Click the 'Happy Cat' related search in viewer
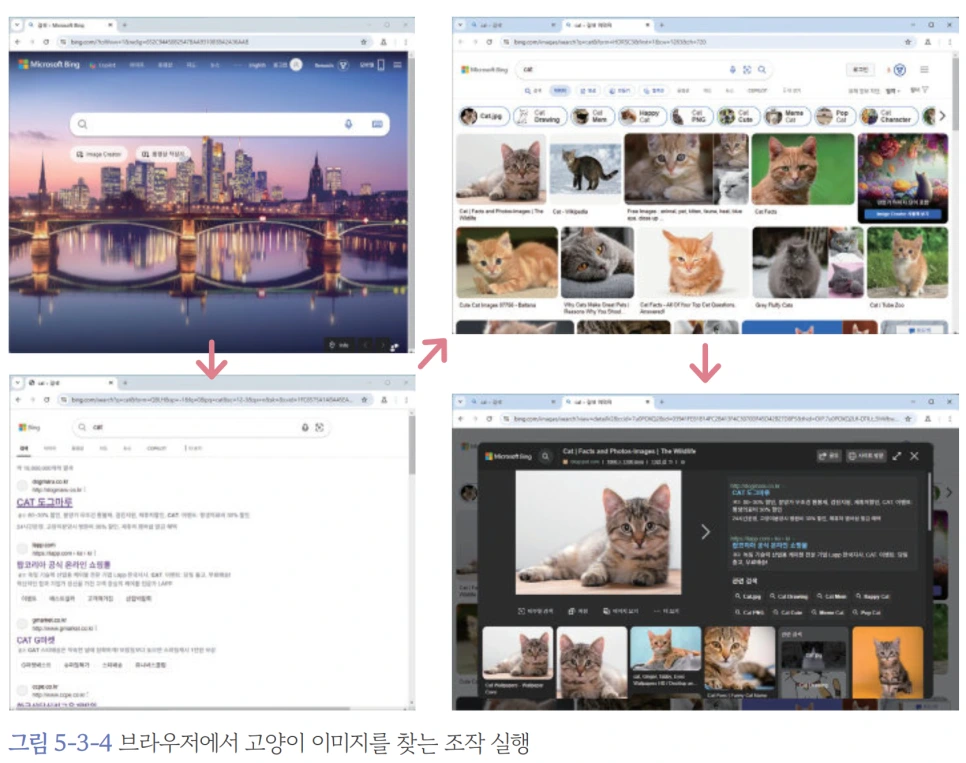 872,597
